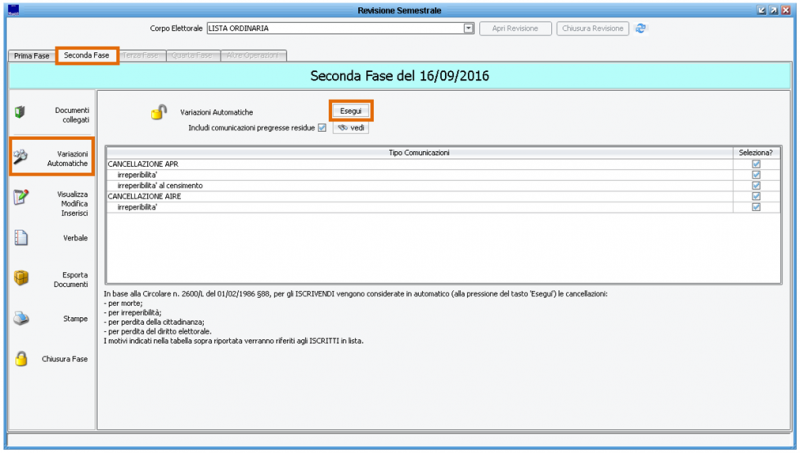Open Visualizza Modifica Inserisci notepad icon
This screenshot has width=800, height=453.
pyautogui.click(x=21, y=197)
